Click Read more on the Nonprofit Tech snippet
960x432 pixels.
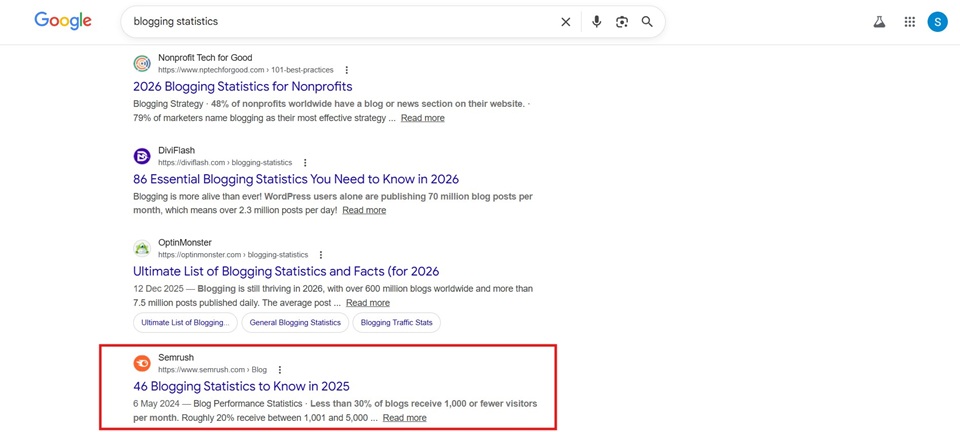pyautogui.click(x=422, y=118)
